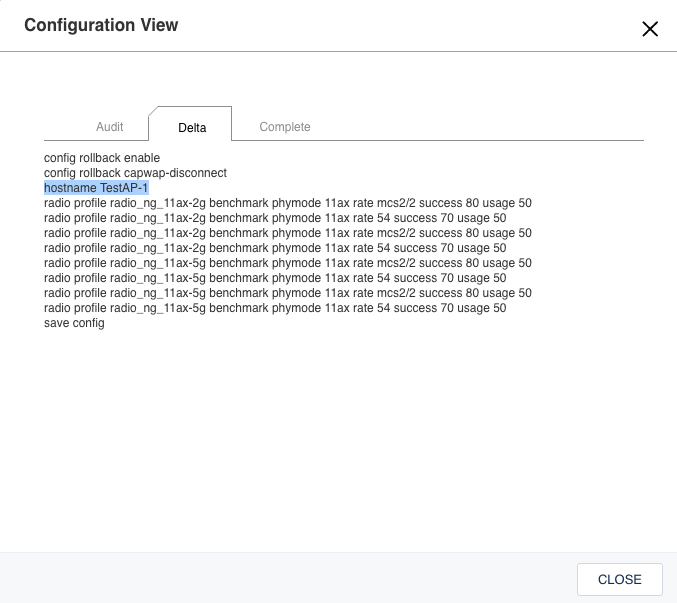This screenshot has height=603, width=677.
Task: Click the first radio_ng_11ax-5g rate 54 line
Action: pos(275,278)
